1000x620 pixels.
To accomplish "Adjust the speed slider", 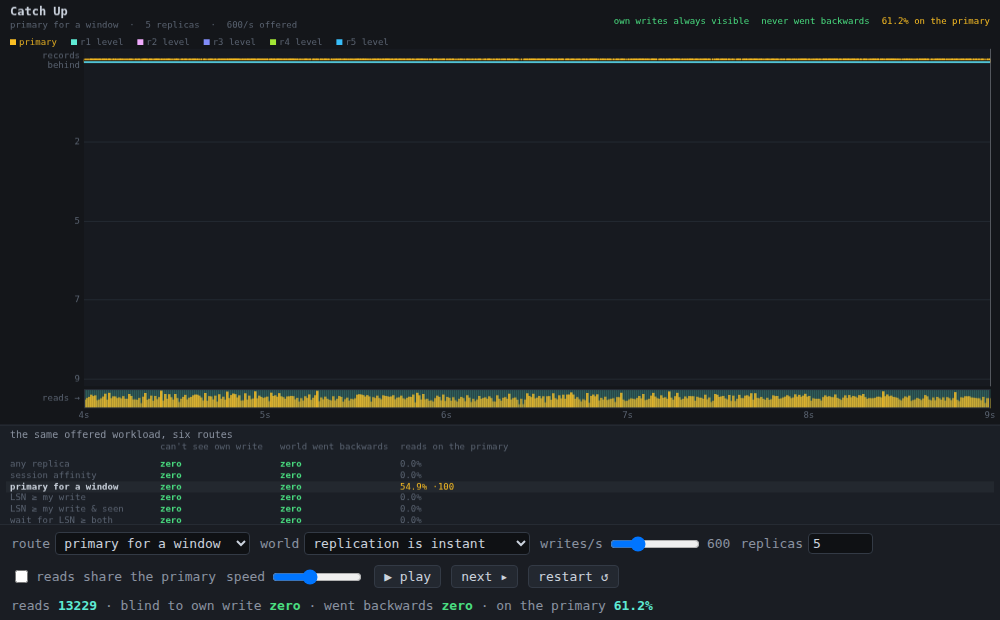I will [x=317, y=577].
